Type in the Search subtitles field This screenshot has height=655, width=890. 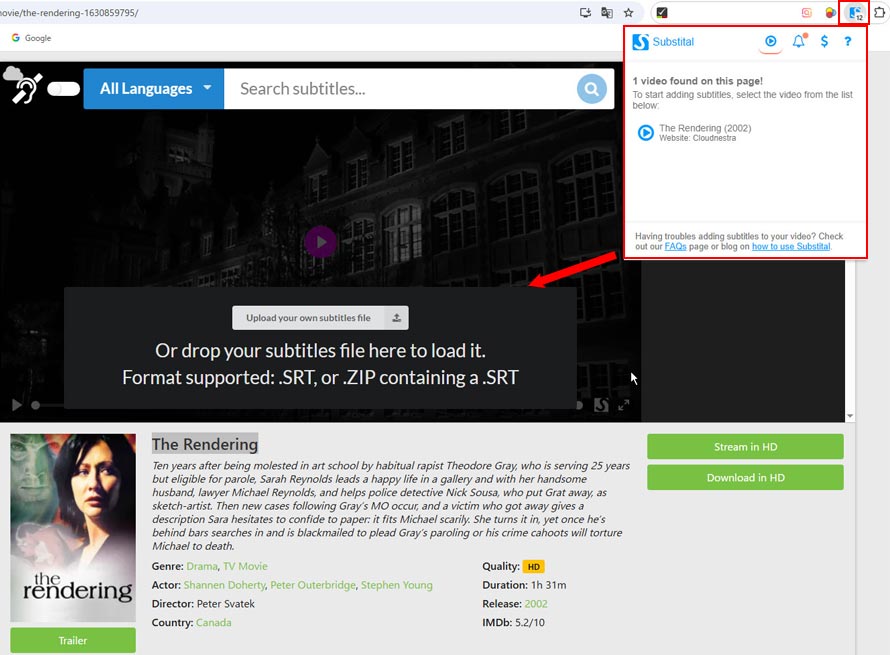click(x=400, y=89)
